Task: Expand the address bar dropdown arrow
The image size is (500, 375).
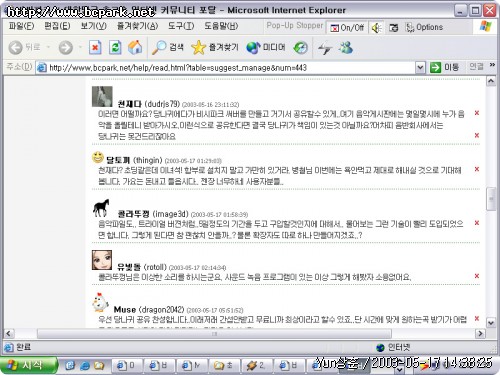Action: [420, 68]
